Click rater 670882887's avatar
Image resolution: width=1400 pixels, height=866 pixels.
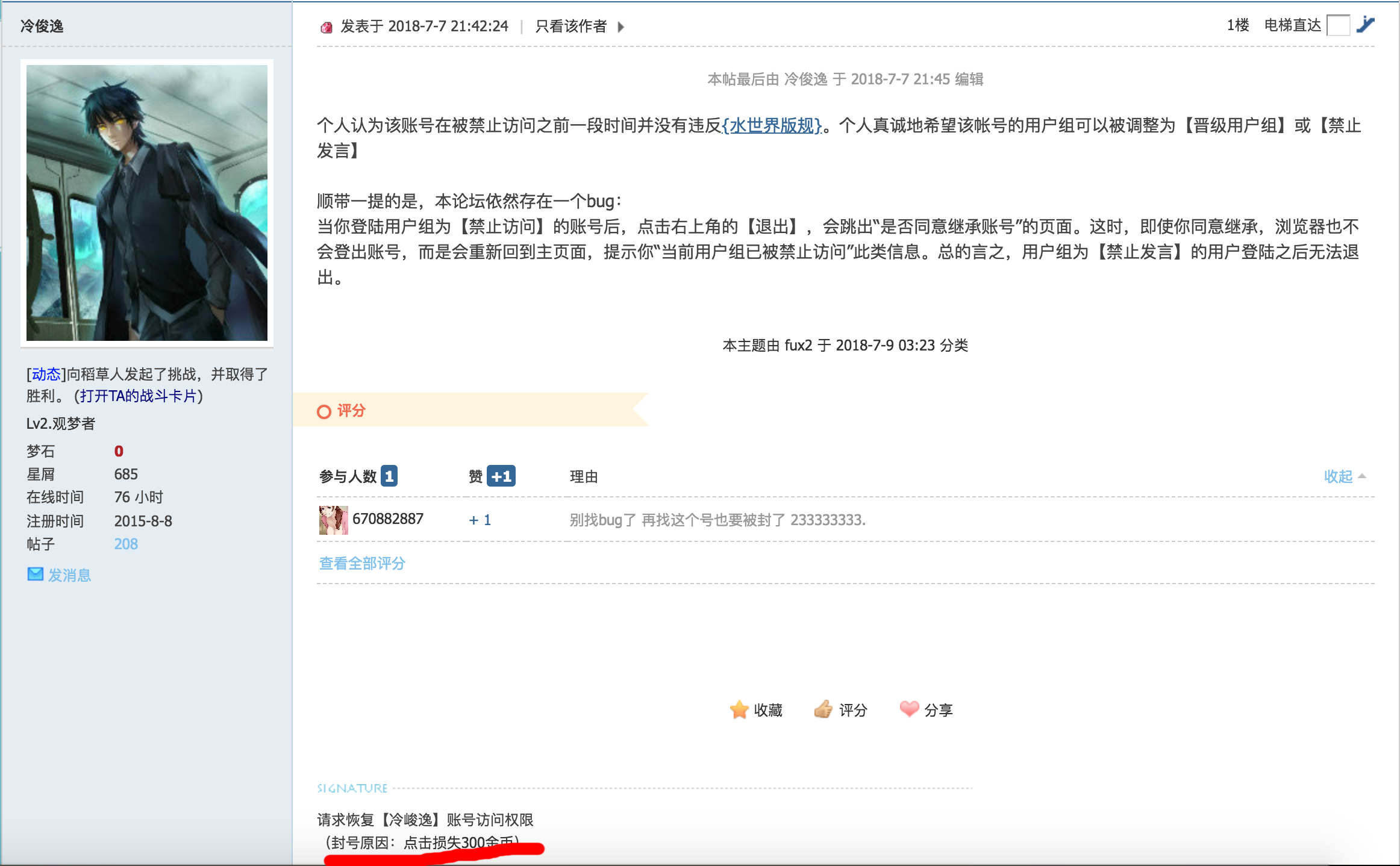pyautogui.click(x=333, y=520)
